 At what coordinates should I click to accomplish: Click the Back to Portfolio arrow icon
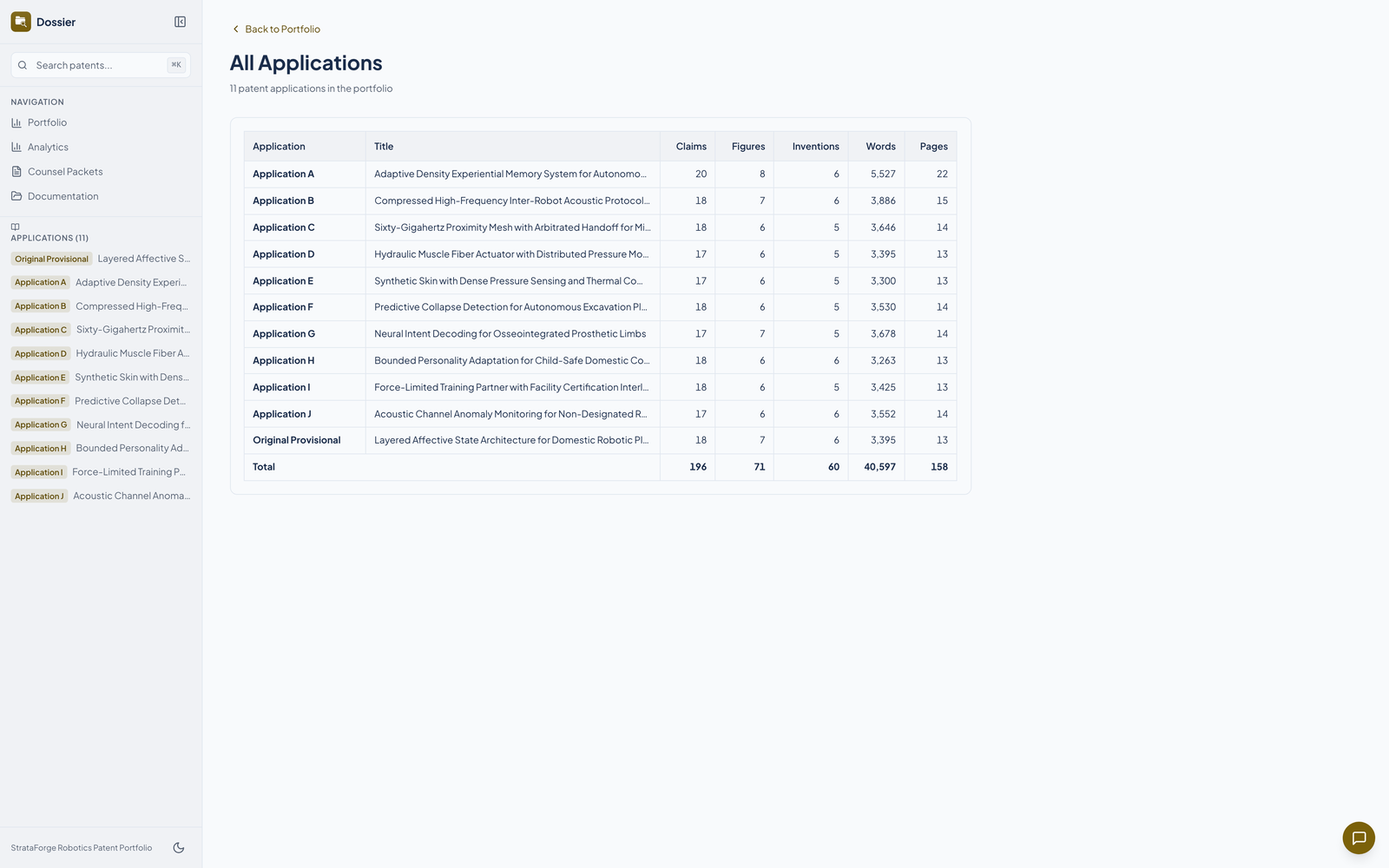pos(235,30)
